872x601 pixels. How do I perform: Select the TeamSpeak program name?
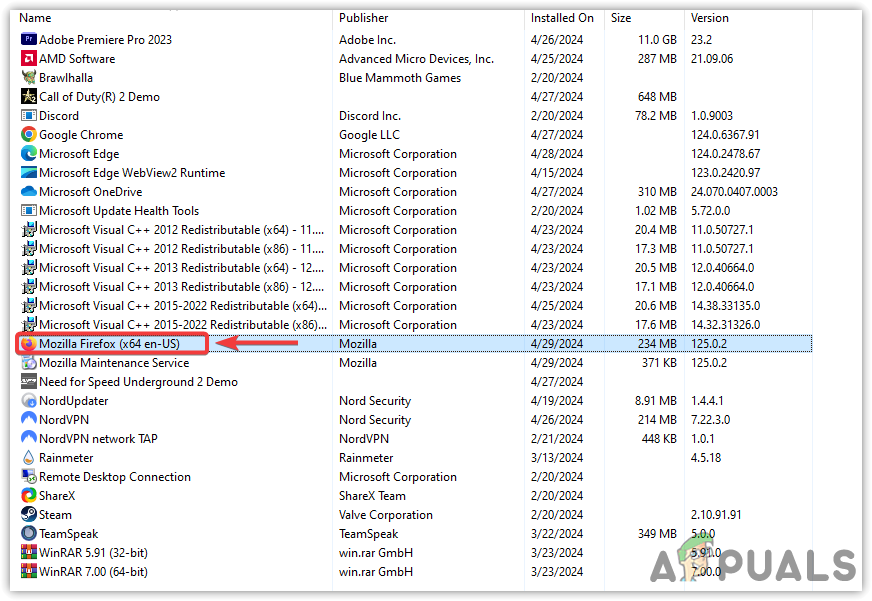click(x=68, y=534)
